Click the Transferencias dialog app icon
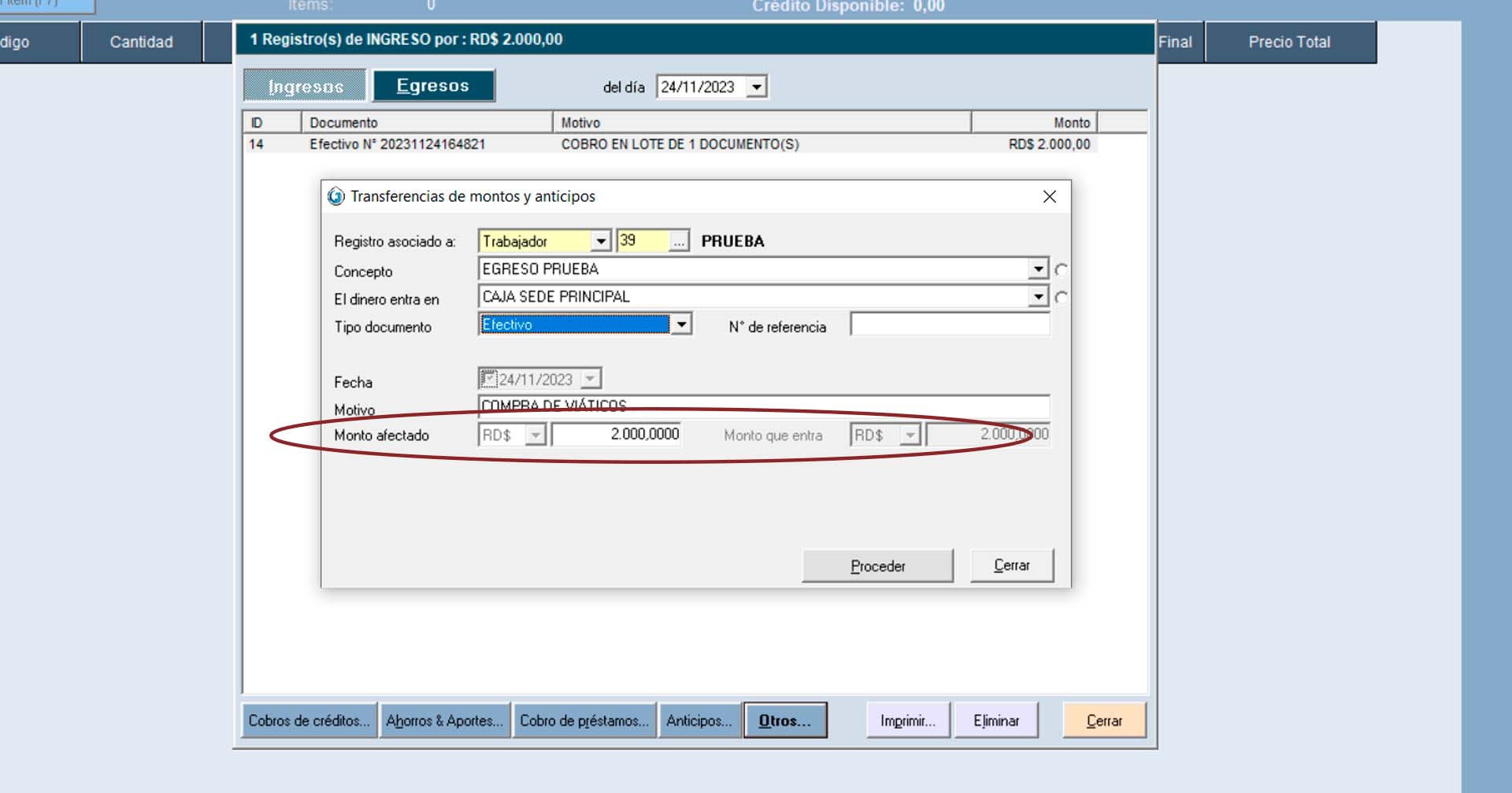1512x793 pixels. coord(336,196)
